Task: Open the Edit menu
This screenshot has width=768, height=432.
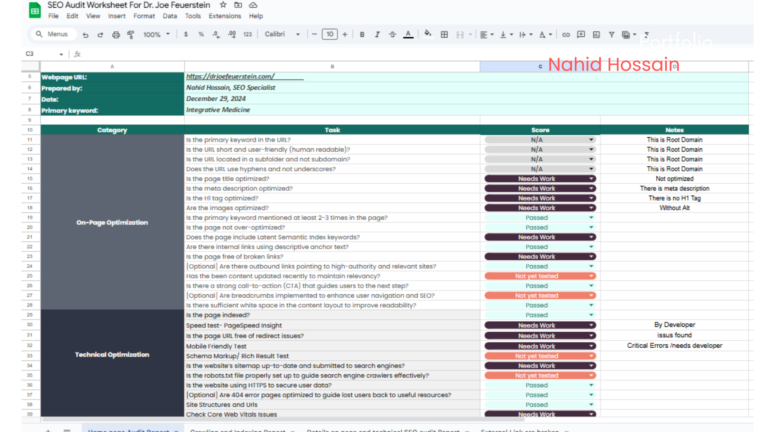Action: pos(72,16)
